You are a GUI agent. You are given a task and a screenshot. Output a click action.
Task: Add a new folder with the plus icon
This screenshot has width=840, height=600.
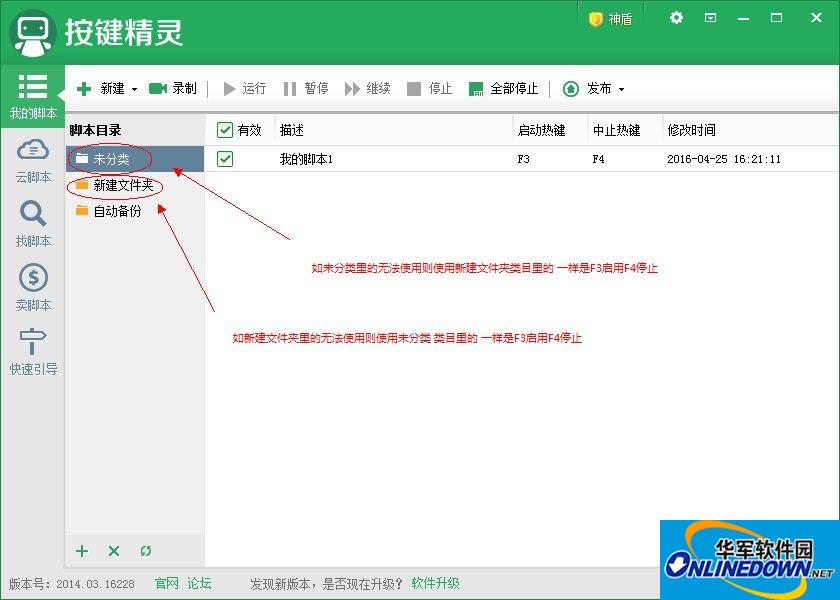click(82, 551)
